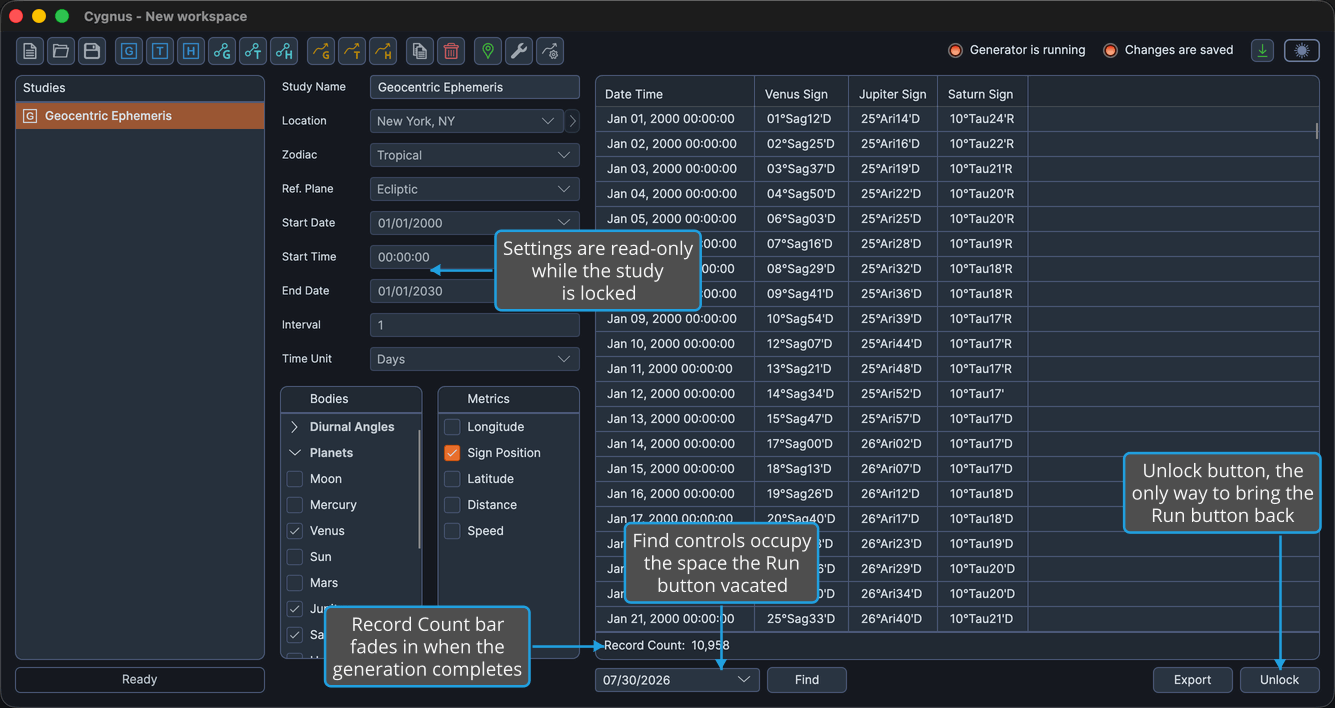This screenshot has width=1335, height=708.
Task: Add orange trend-line G study
Action: click(x=321, y=51)
